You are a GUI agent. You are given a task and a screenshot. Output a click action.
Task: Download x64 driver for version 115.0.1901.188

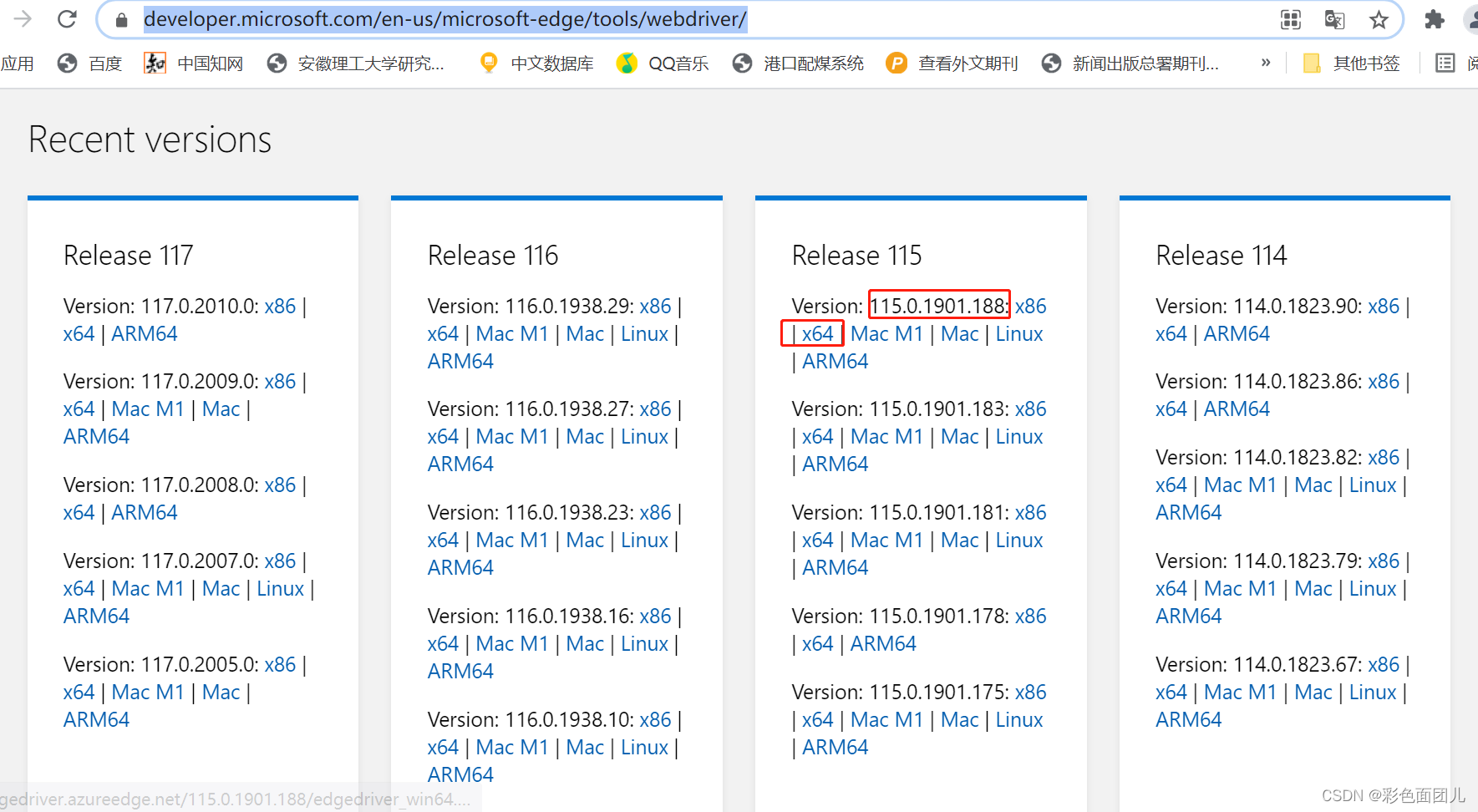818,334
